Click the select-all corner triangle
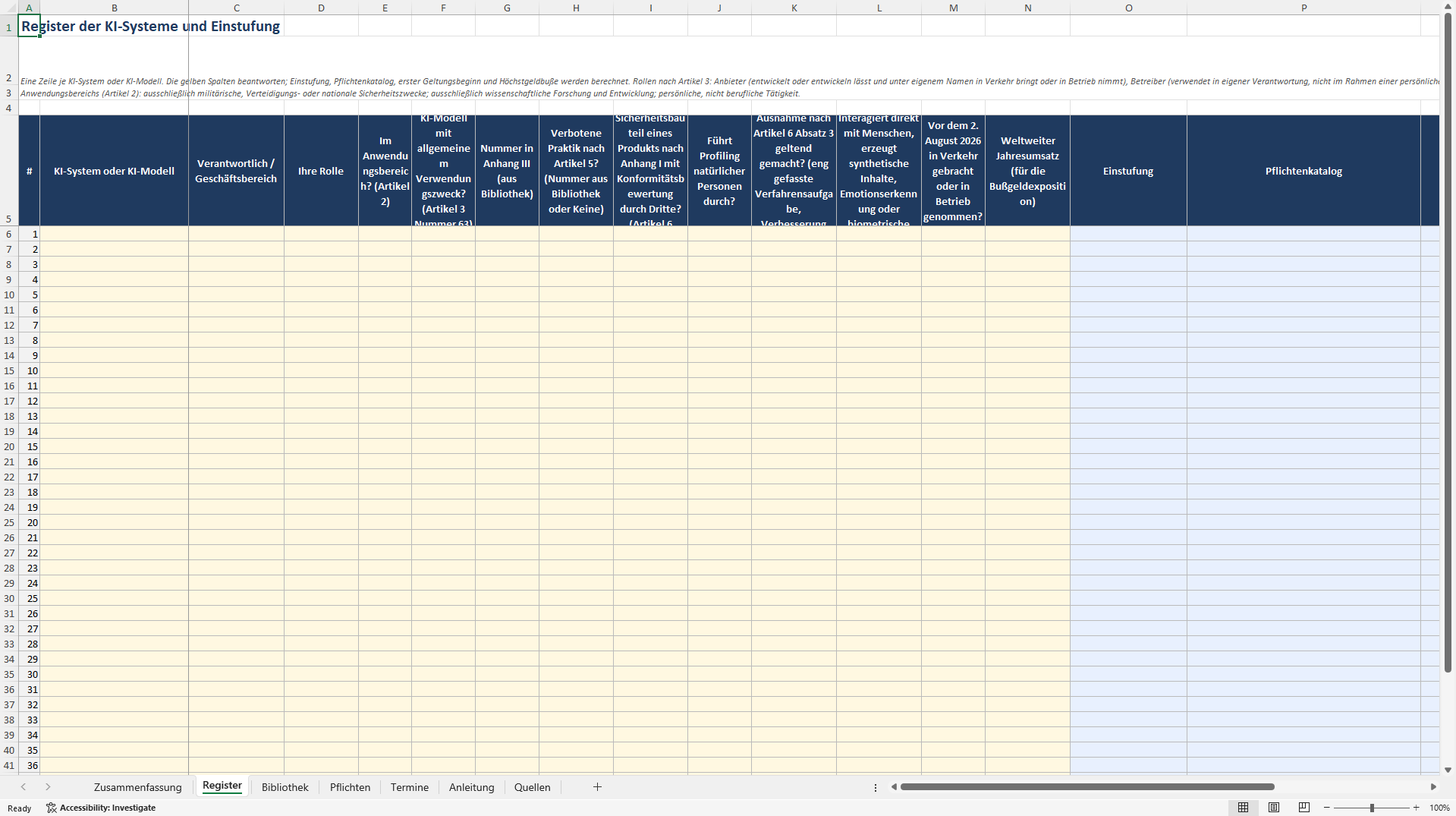This screenshot has height=816, width=1456. click(9, 8)
